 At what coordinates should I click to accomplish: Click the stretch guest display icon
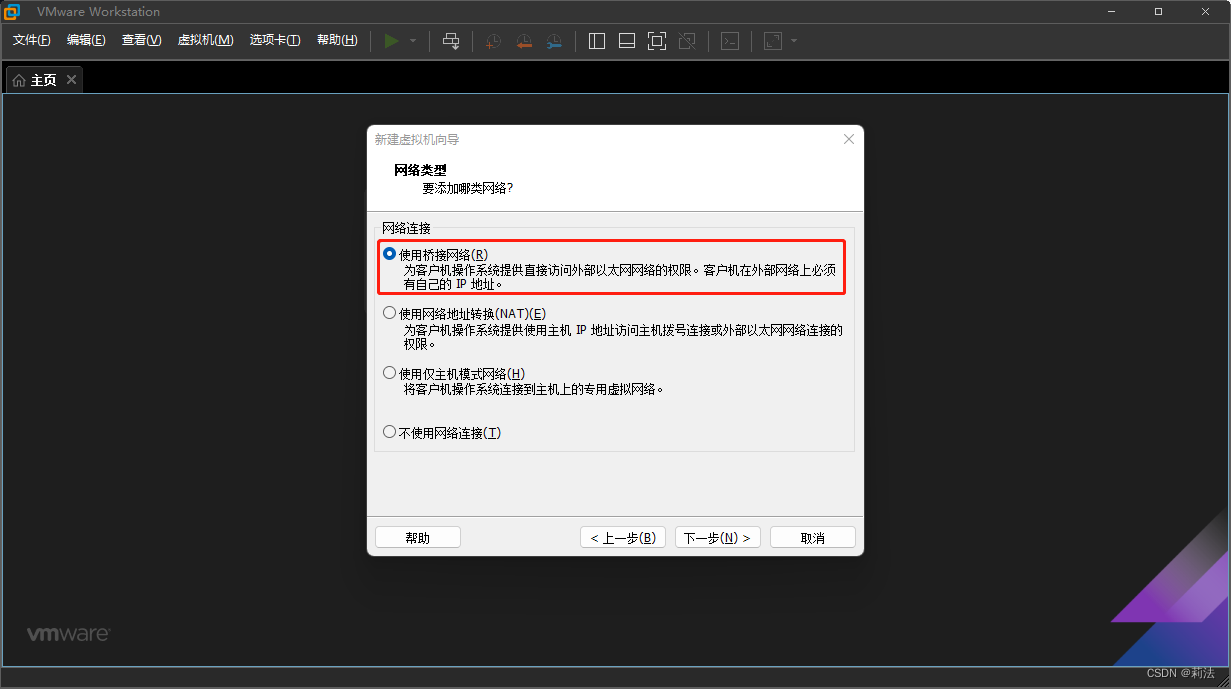pos(773,41)
